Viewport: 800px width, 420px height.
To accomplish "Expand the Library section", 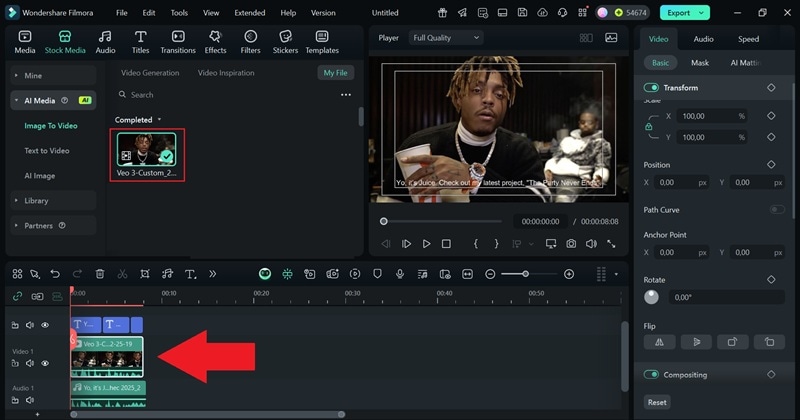I will pos(53,201).
